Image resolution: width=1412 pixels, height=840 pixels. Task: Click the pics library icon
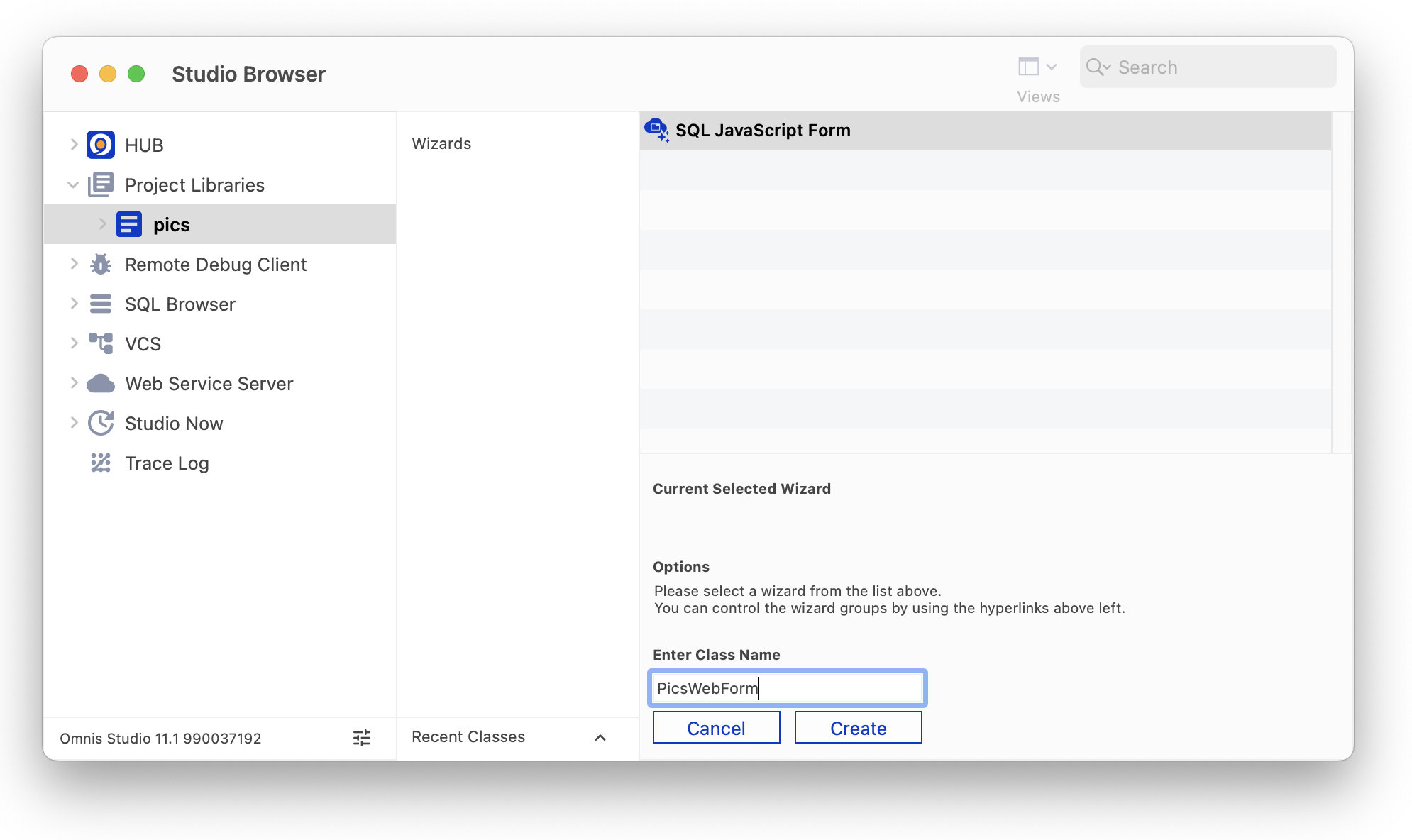pos(129,224)
